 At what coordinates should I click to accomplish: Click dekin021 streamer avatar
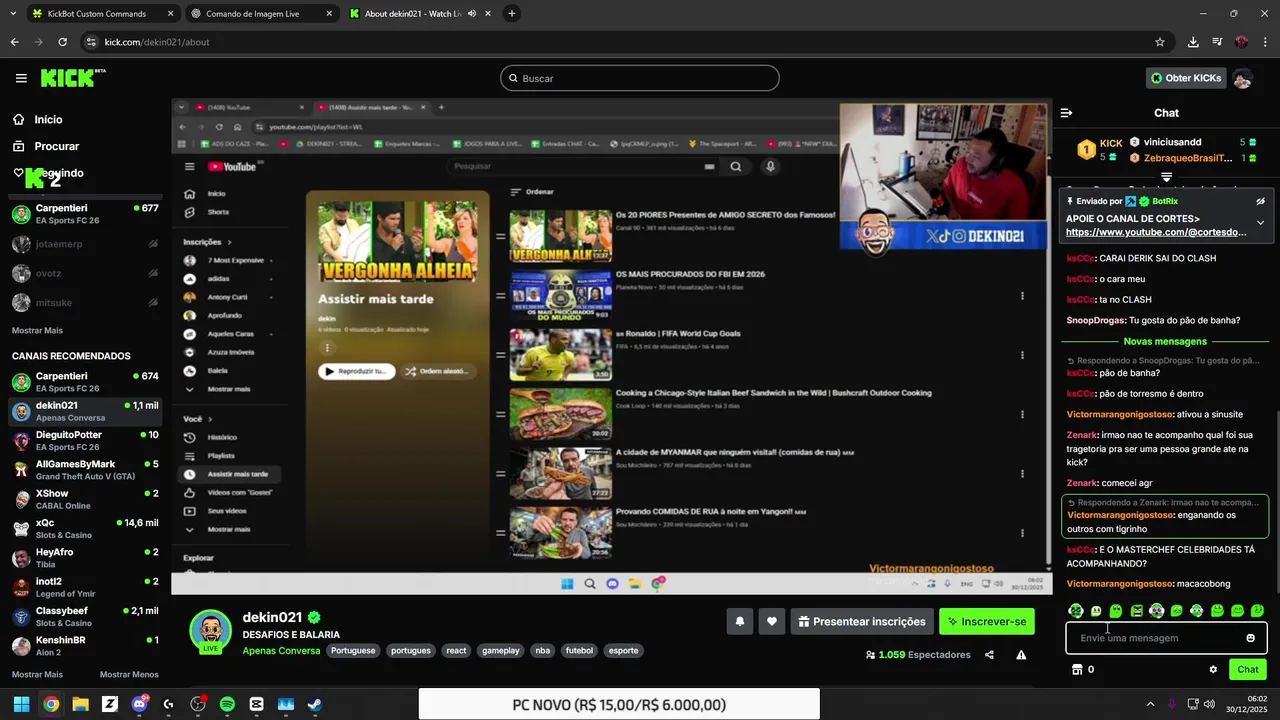tap(211, 631)
